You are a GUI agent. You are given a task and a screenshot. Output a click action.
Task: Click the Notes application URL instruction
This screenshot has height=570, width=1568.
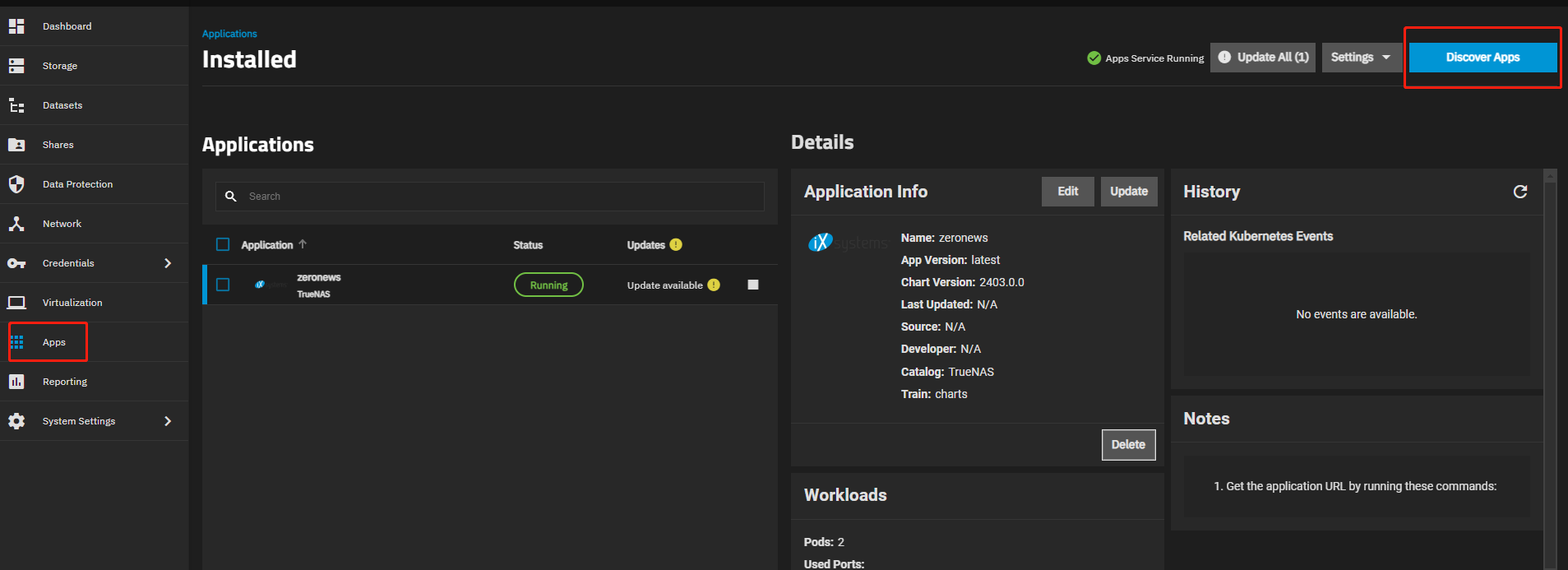tap(1355, 486)
